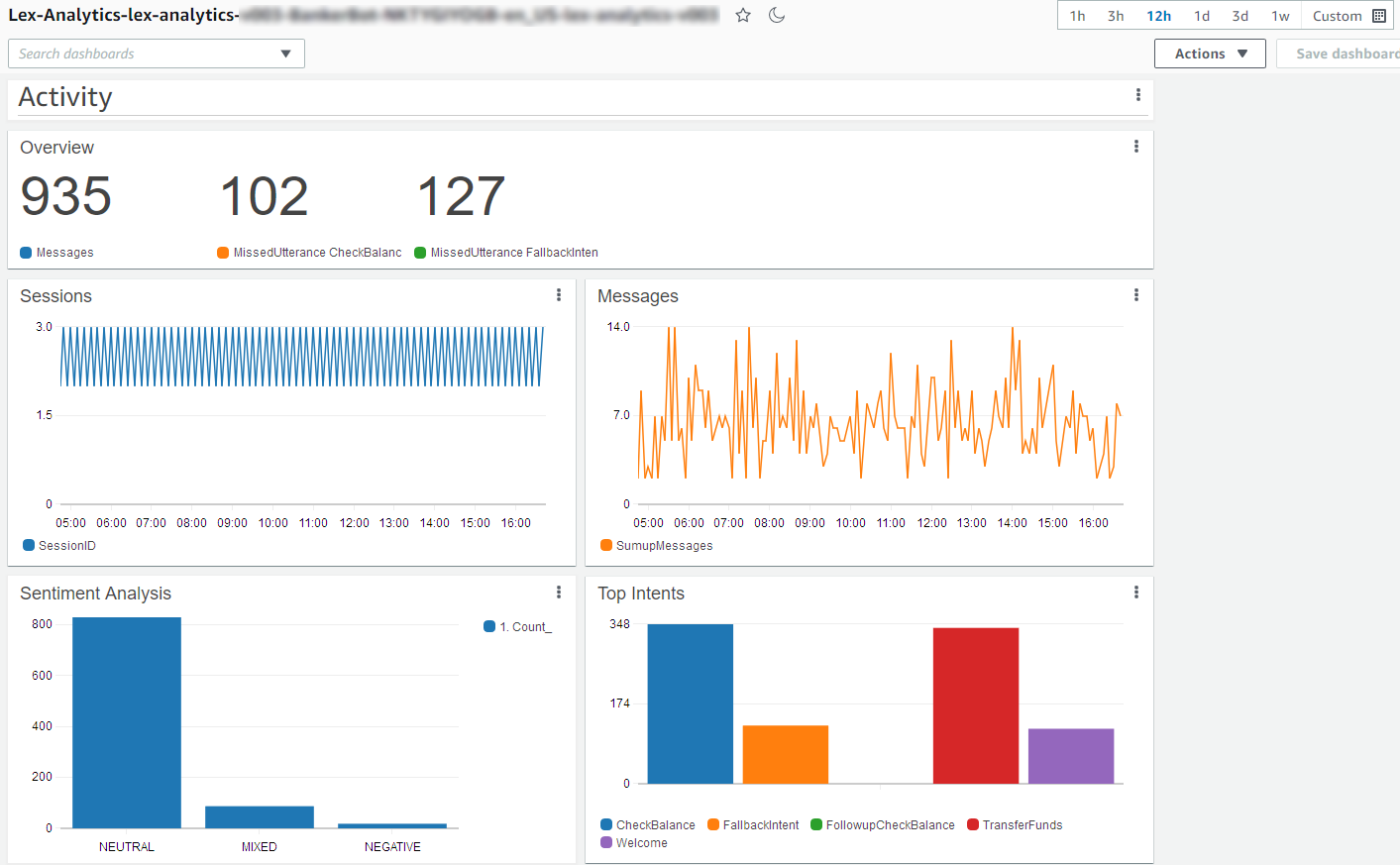Open the Sentiment Analysis widget options menu
The image size is (1400, 865).
tap(559, 593)
